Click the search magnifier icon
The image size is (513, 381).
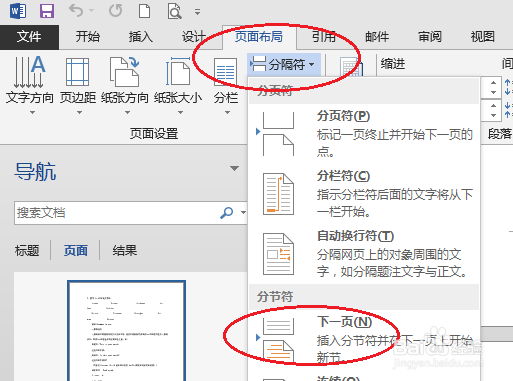[227, 213]
